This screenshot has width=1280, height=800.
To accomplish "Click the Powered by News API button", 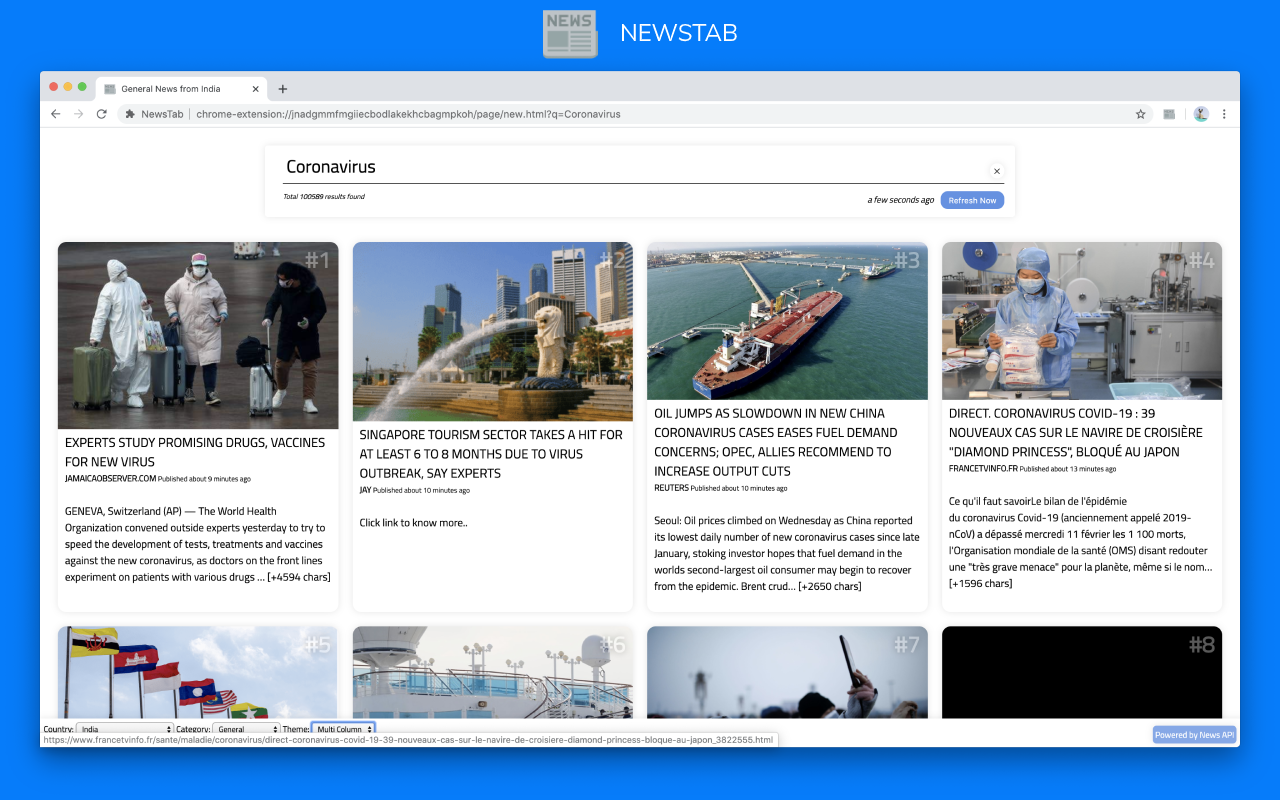I will tap(1194, 734).
